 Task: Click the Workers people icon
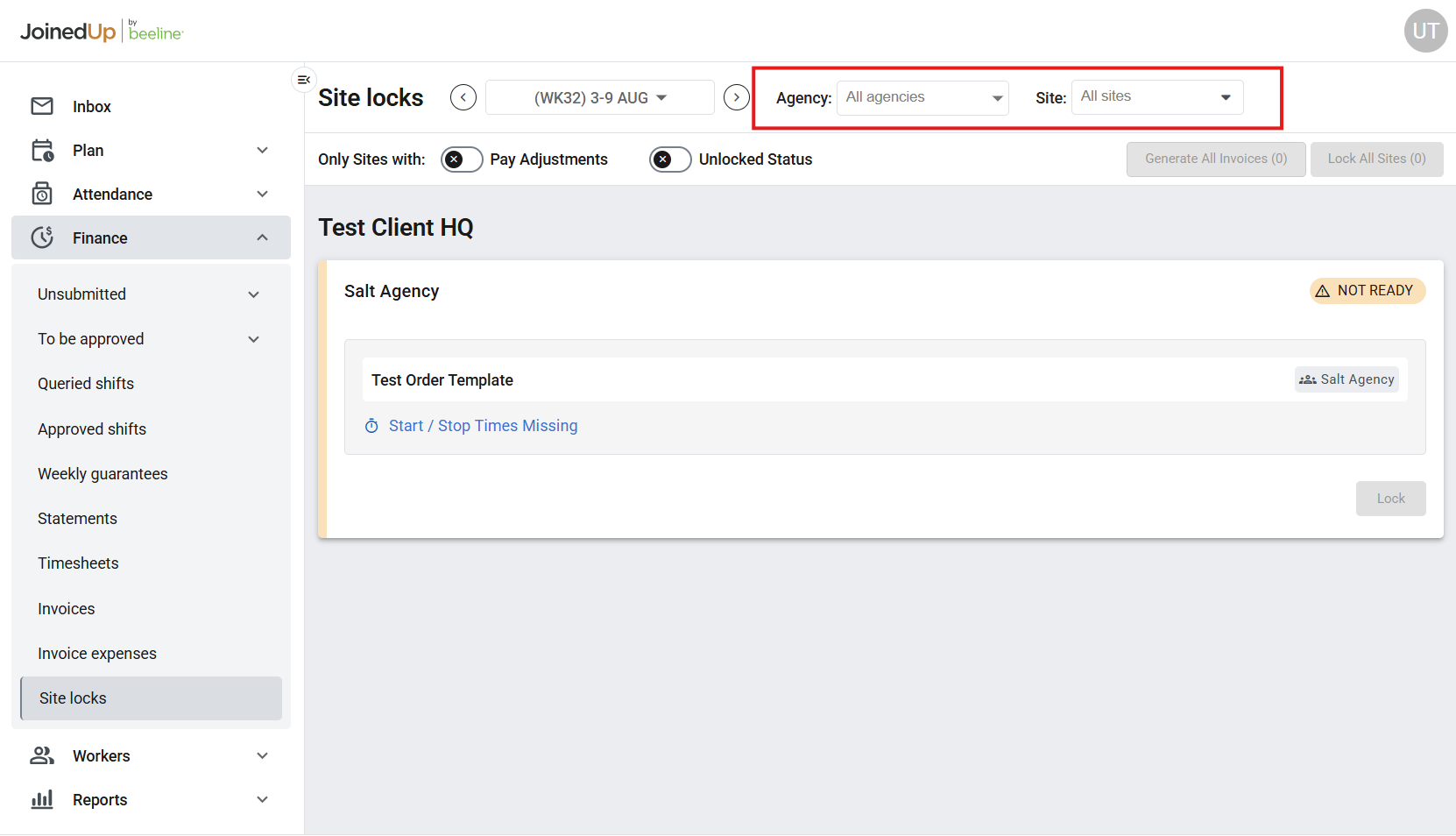[42, 755]
